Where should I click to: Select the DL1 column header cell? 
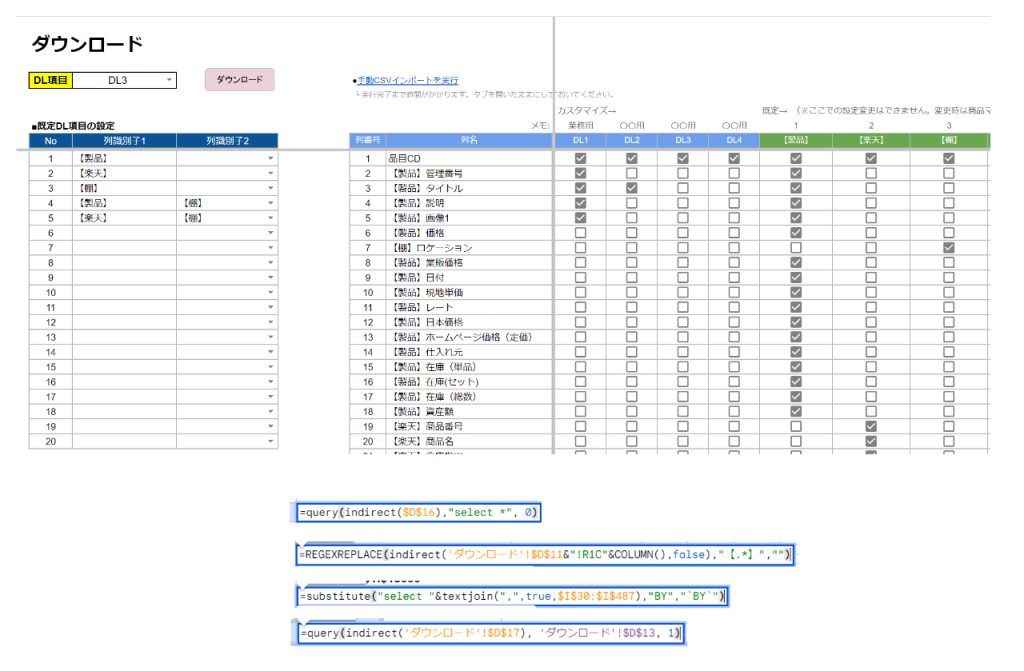(580, 141)
